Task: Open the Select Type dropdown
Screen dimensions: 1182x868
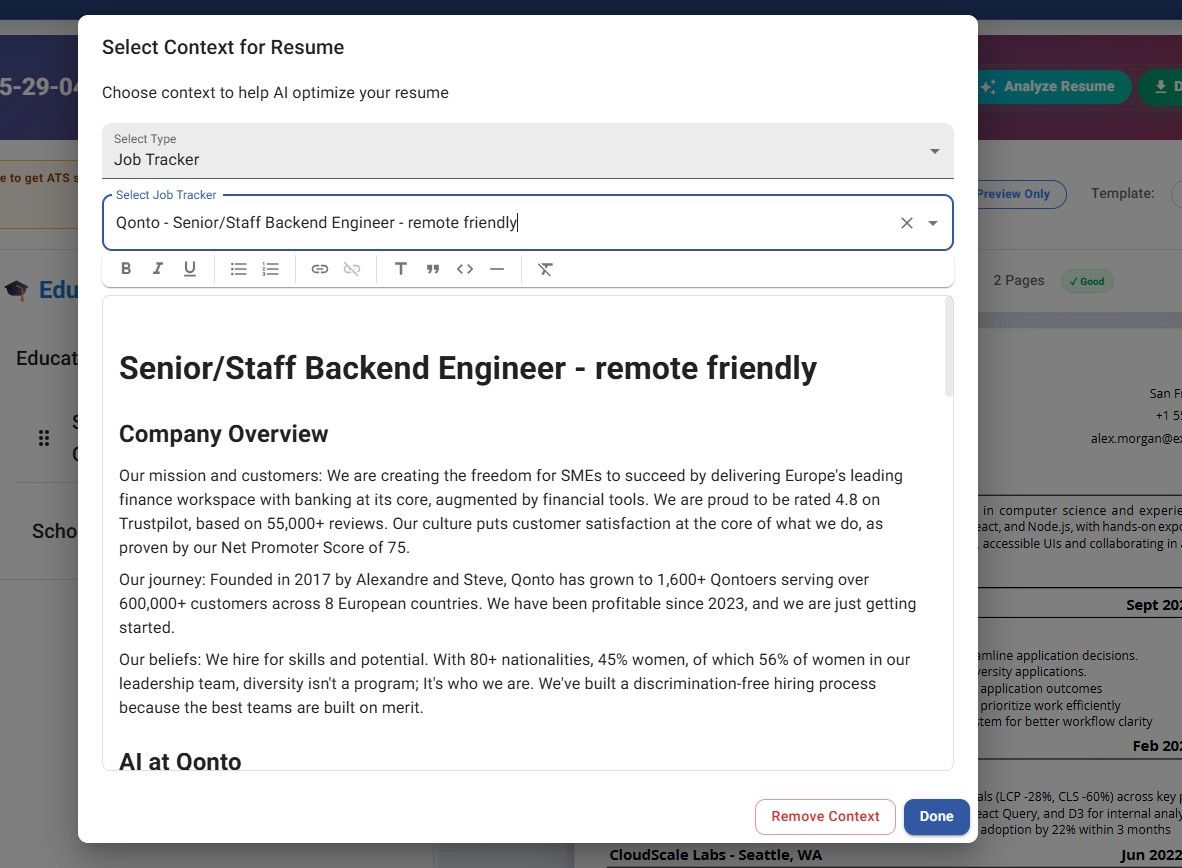Action: pyautogui.click(x=528, y=151)
